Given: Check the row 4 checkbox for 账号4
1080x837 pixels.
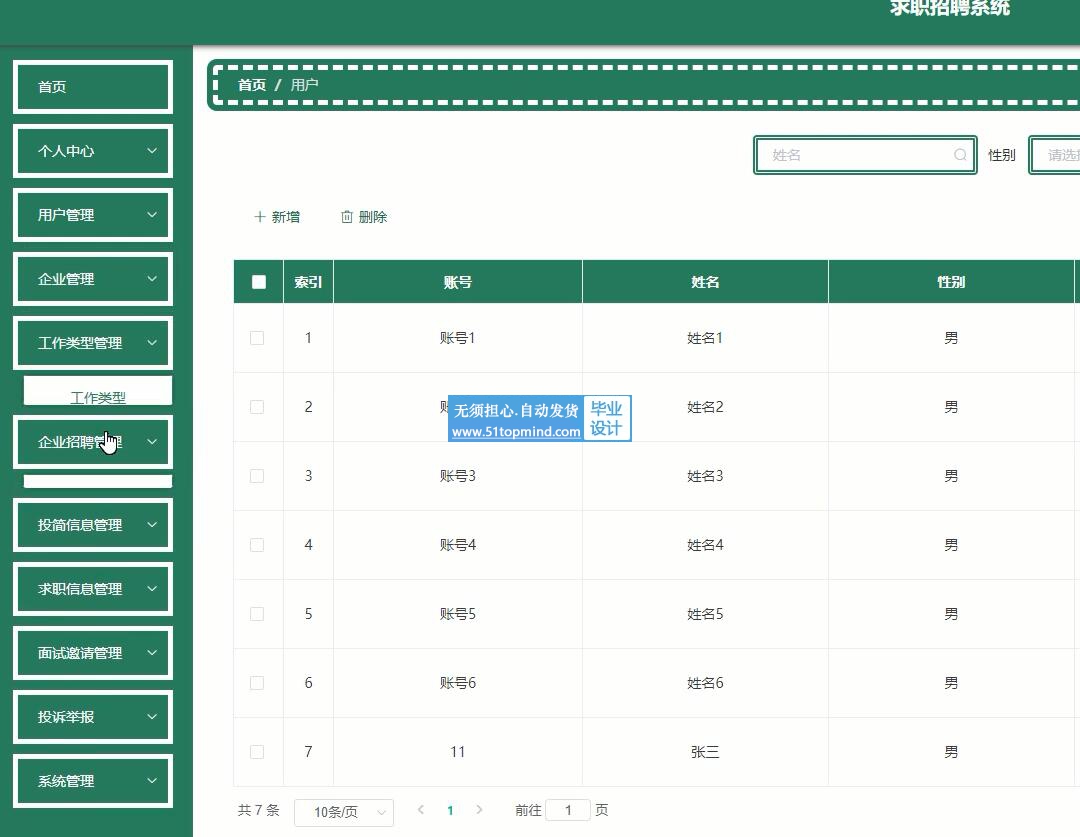Looking at the screenshot, I should 257,545.
